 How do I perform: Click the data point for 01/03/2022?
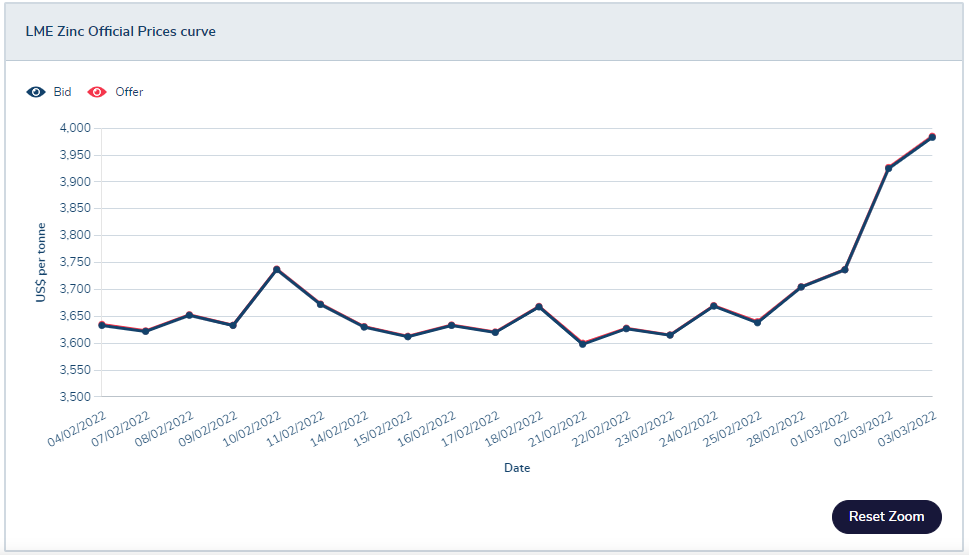(845, 269)
